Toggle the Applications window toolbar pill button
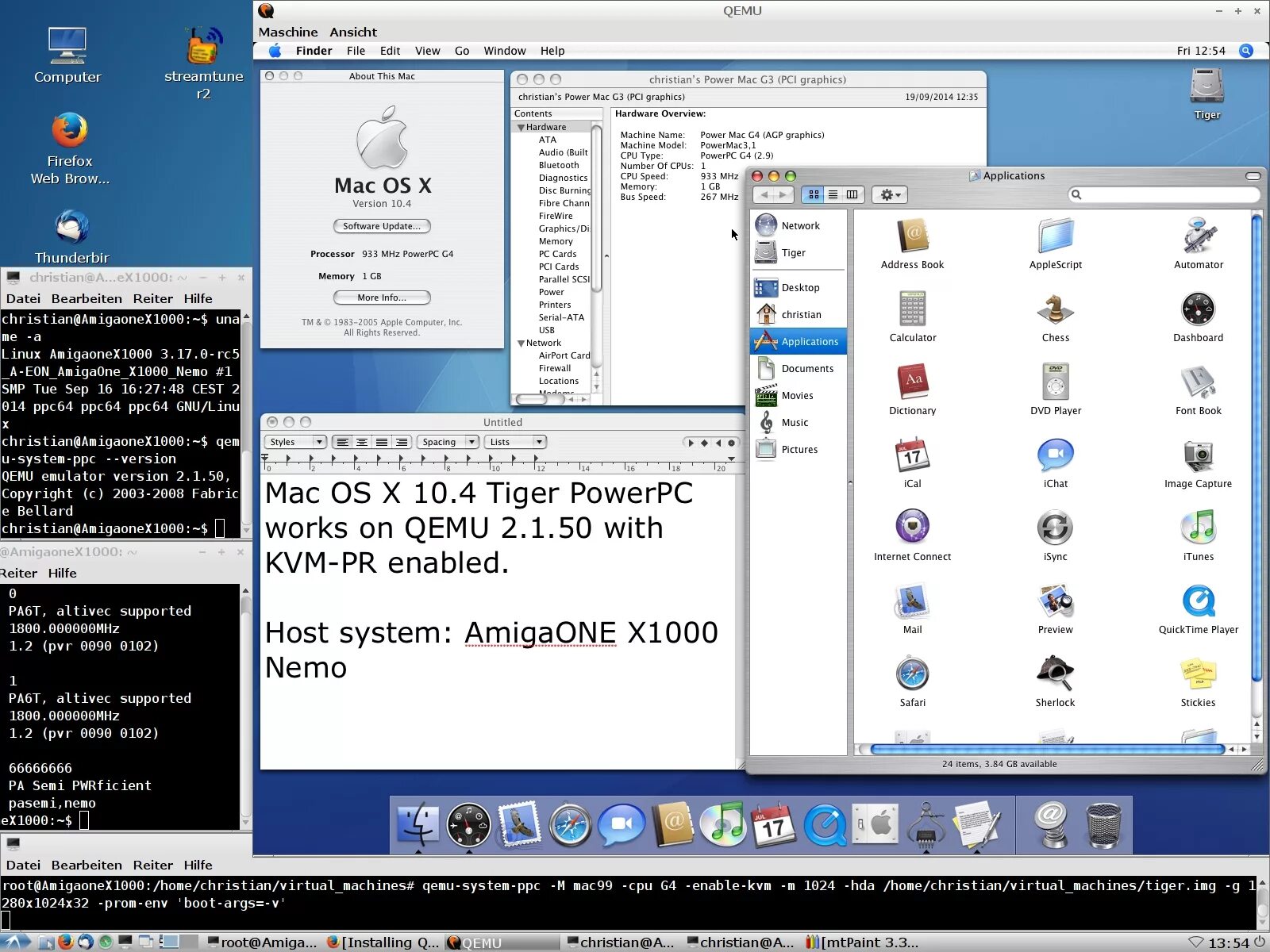1270x952 pixels. [x=1253, y=176]
